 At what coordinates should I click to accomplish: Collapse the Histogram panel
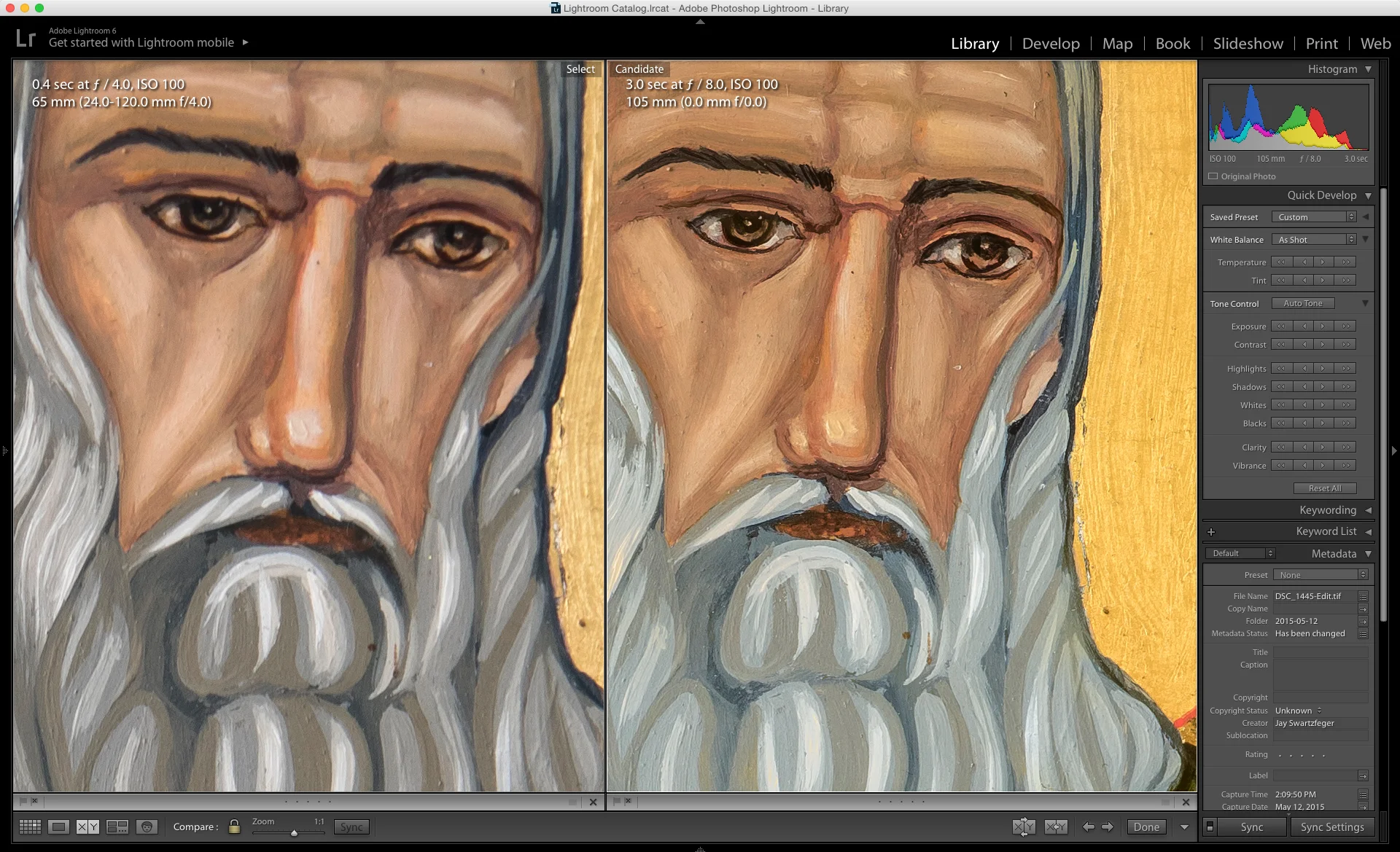point(1368,69)
